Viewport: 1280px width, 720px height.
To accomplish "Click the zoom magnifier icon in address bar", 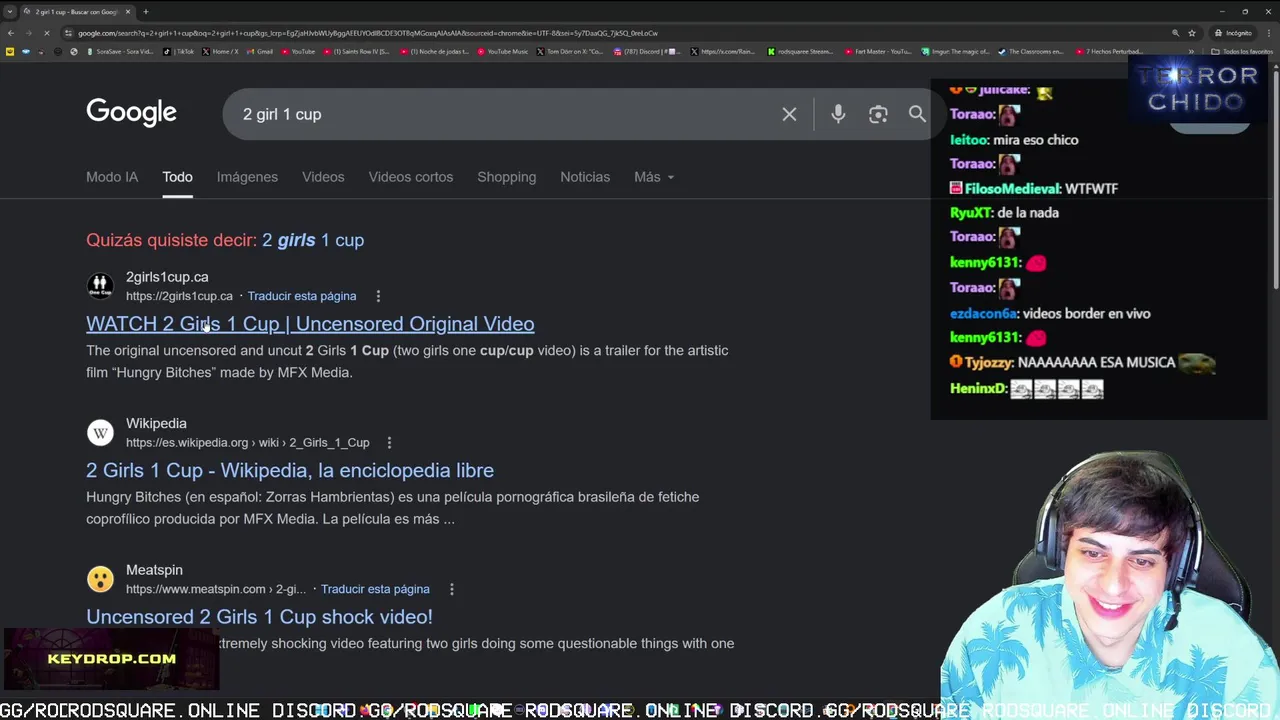I will pyautogui.click(x=1175, y=33).
